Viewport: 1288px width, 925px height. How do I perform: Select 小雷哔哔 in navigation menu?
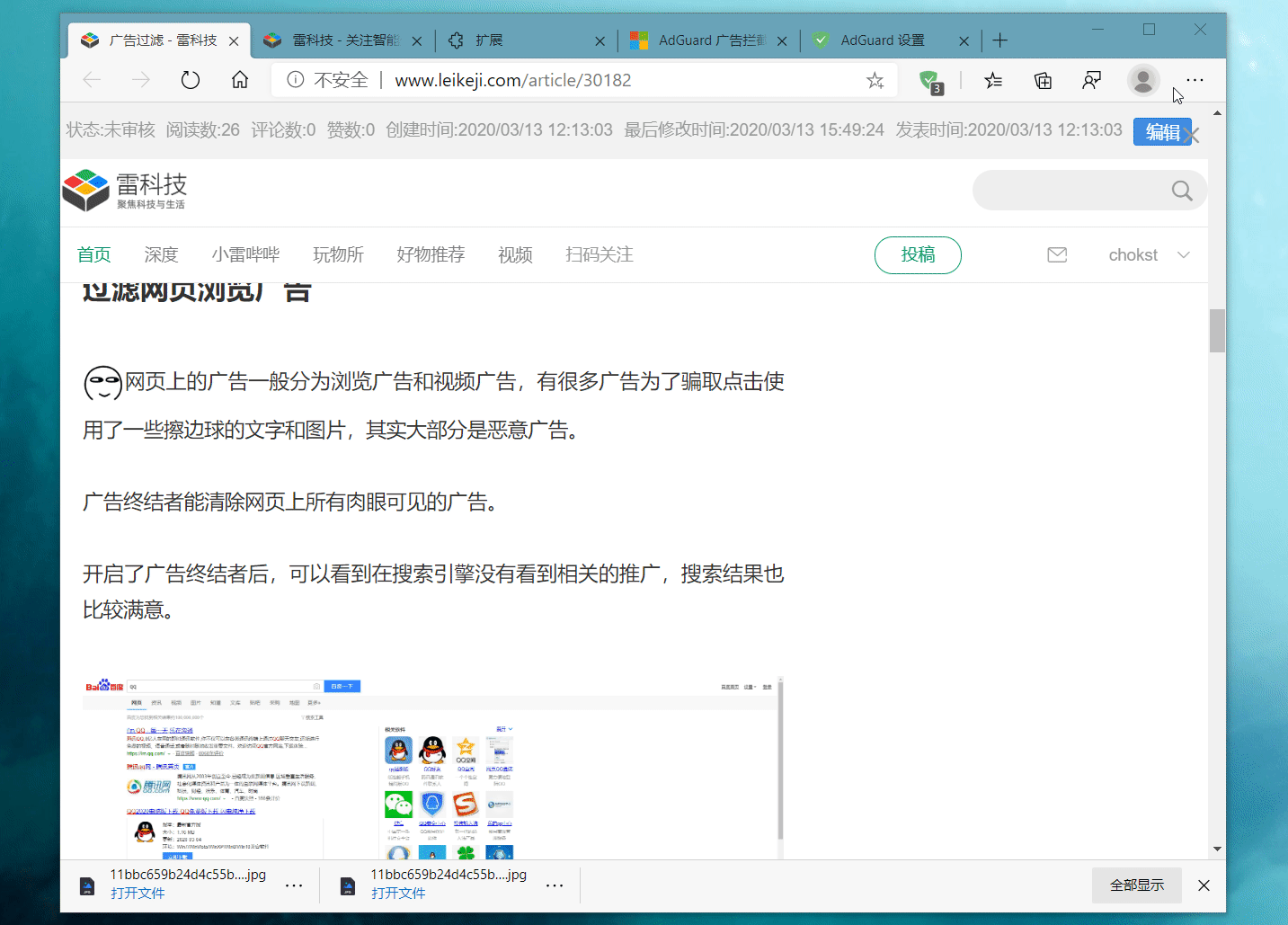pos(245,255)
